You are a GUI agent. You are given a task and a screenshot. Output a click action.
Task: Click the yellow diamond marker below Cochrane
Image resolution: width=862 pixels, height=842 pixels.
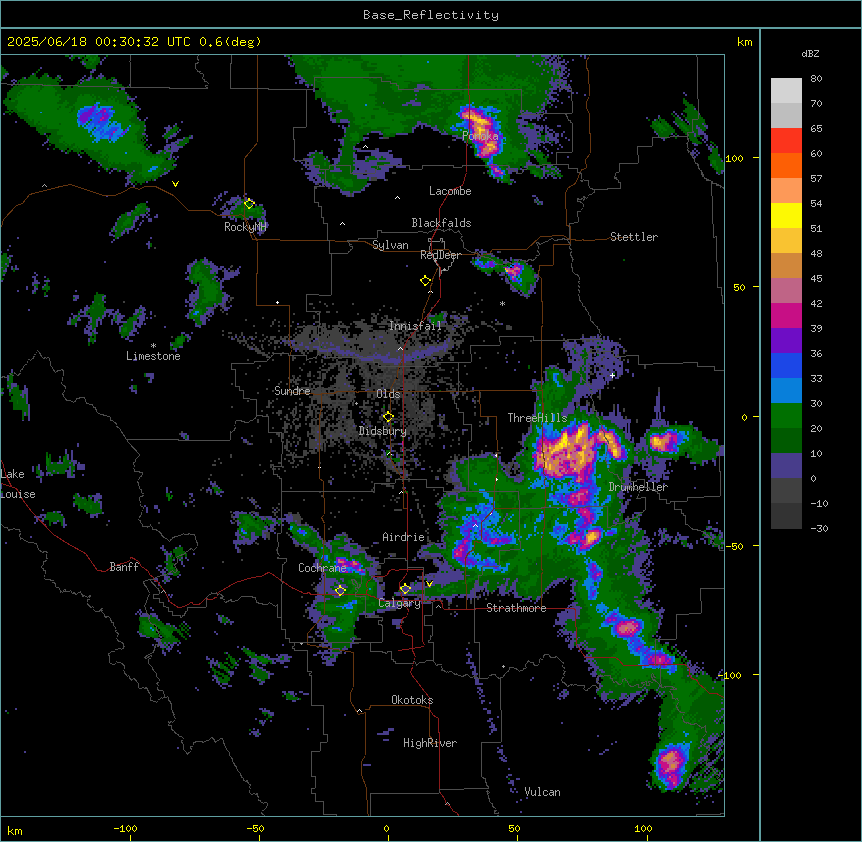pyautogui.click(x=340, y=590)
